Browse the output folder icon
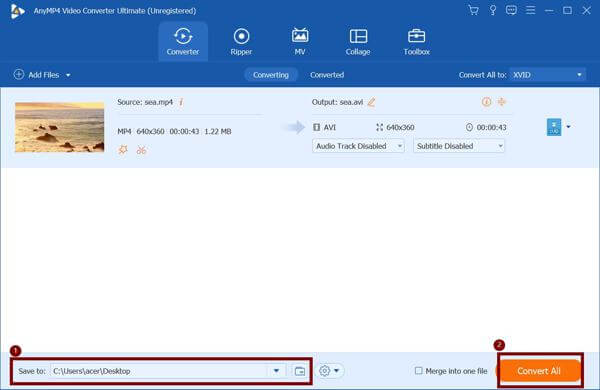 click(x=300, y=371)
